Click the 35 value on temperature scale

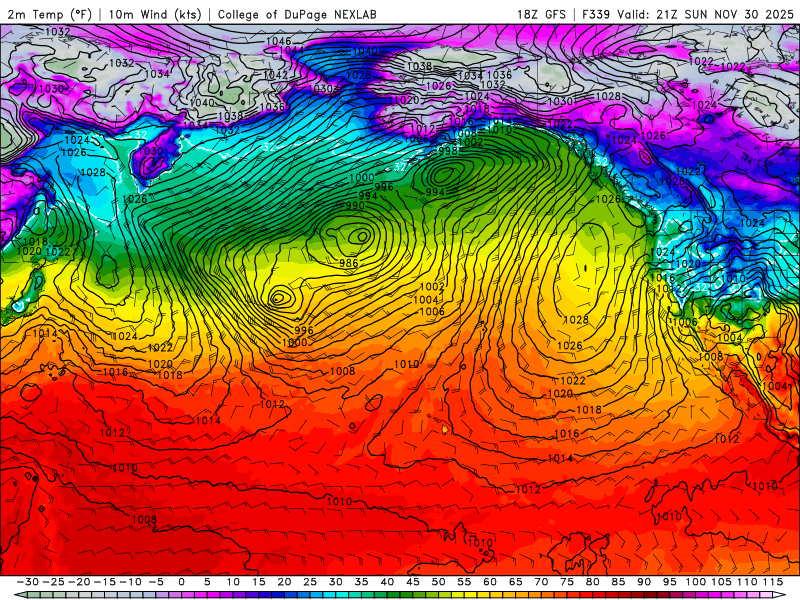coord(361,582)
